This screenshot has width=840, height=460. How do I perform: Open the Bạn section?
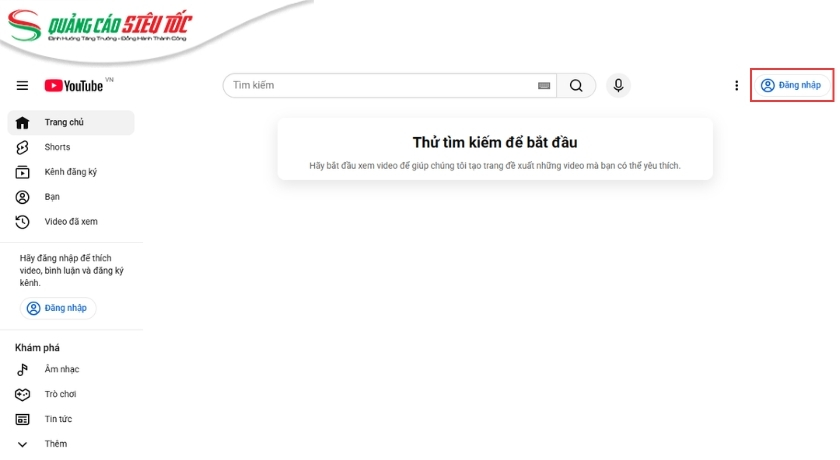pos(71,197)
